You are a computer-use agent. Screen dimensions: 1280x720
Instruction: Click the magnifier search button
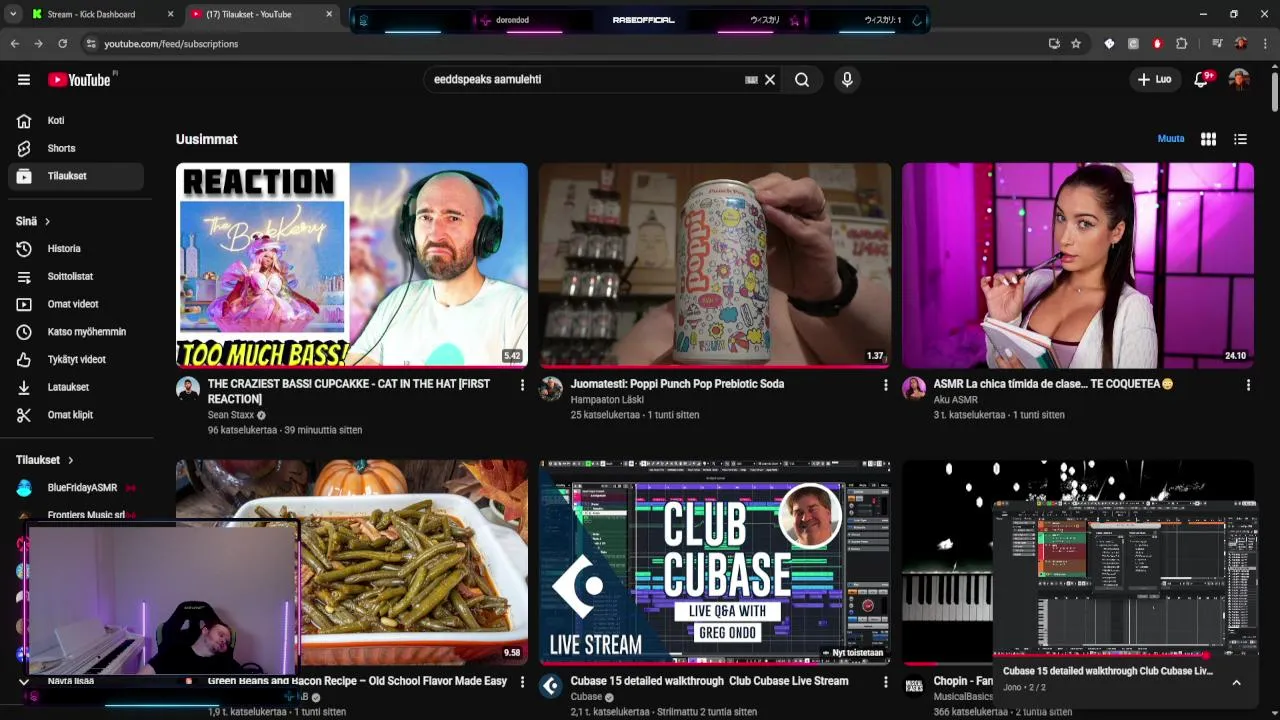[x=802, y=79]
